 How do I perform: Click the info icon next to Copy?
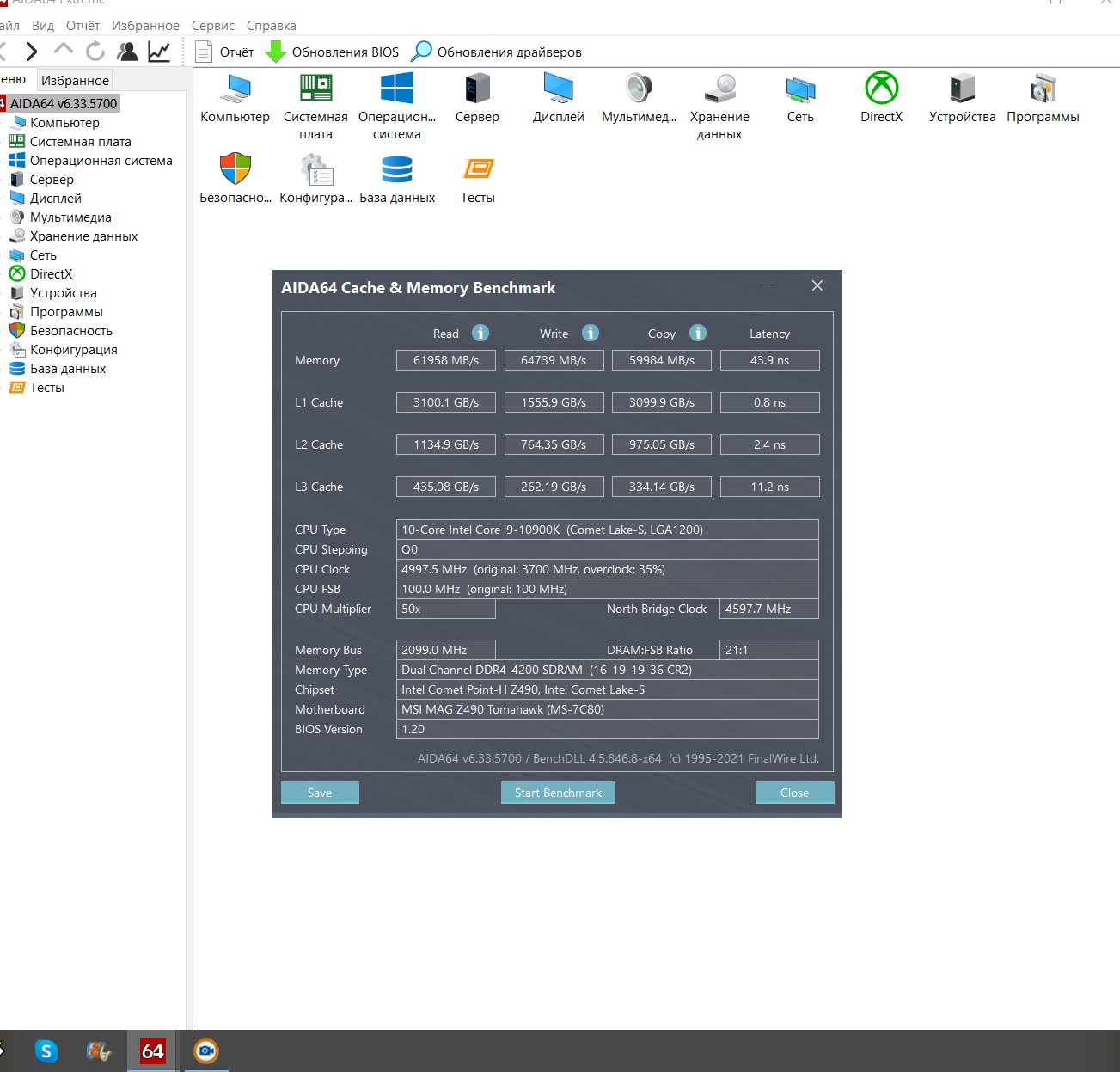pos(698,333)
